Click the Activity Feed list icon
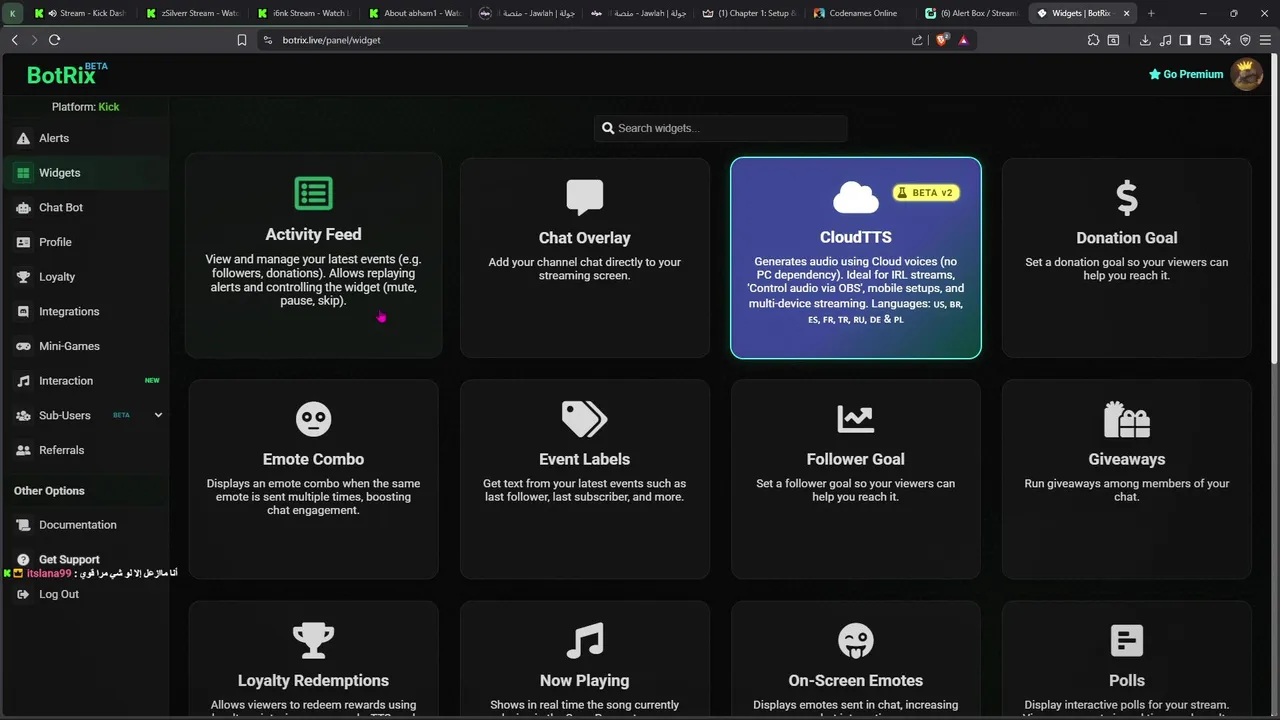The width and height of the screenshot is (1280, 720). point(313,194)
